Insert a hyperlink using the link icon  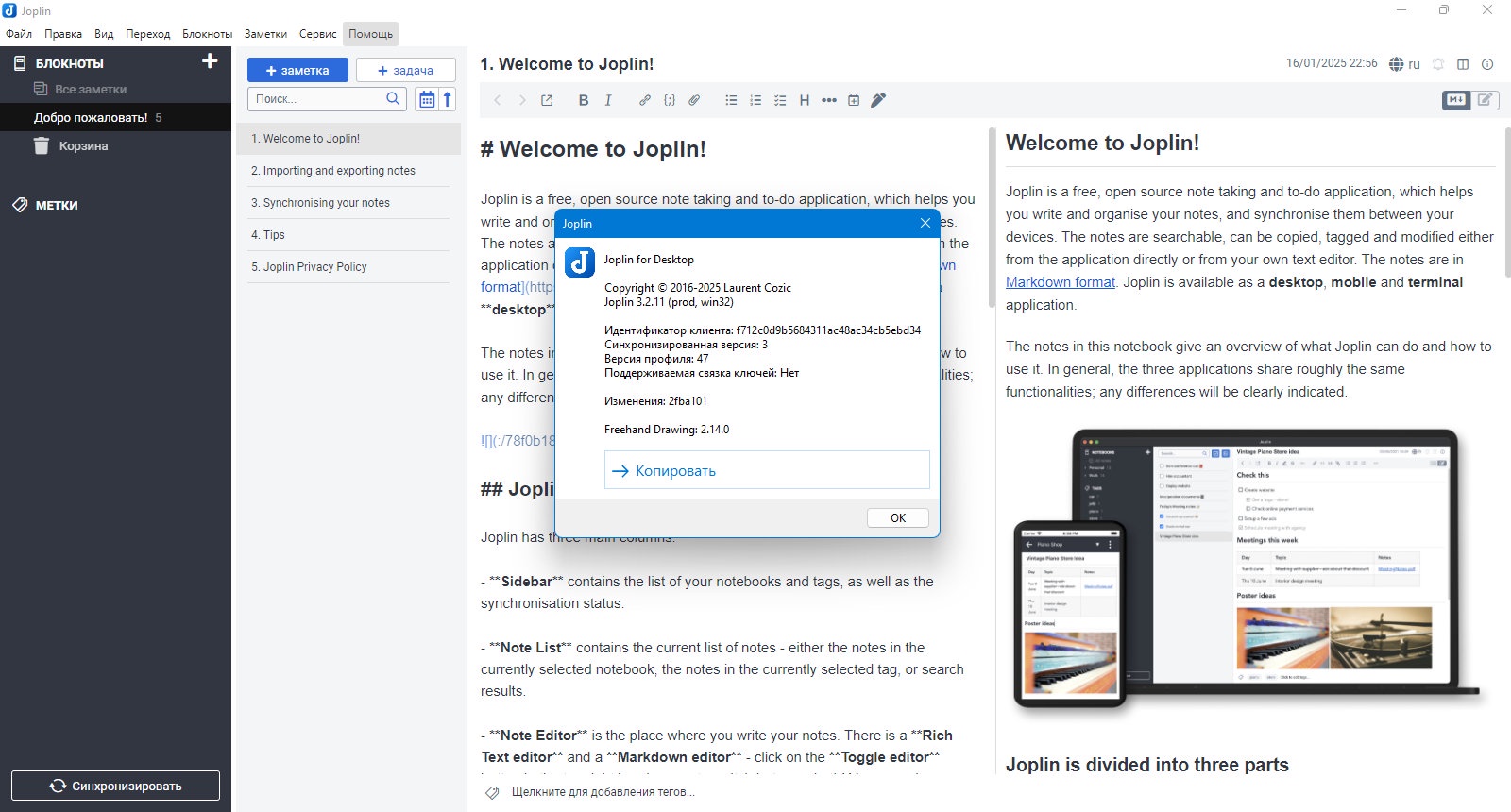click(x=644, y=100)
